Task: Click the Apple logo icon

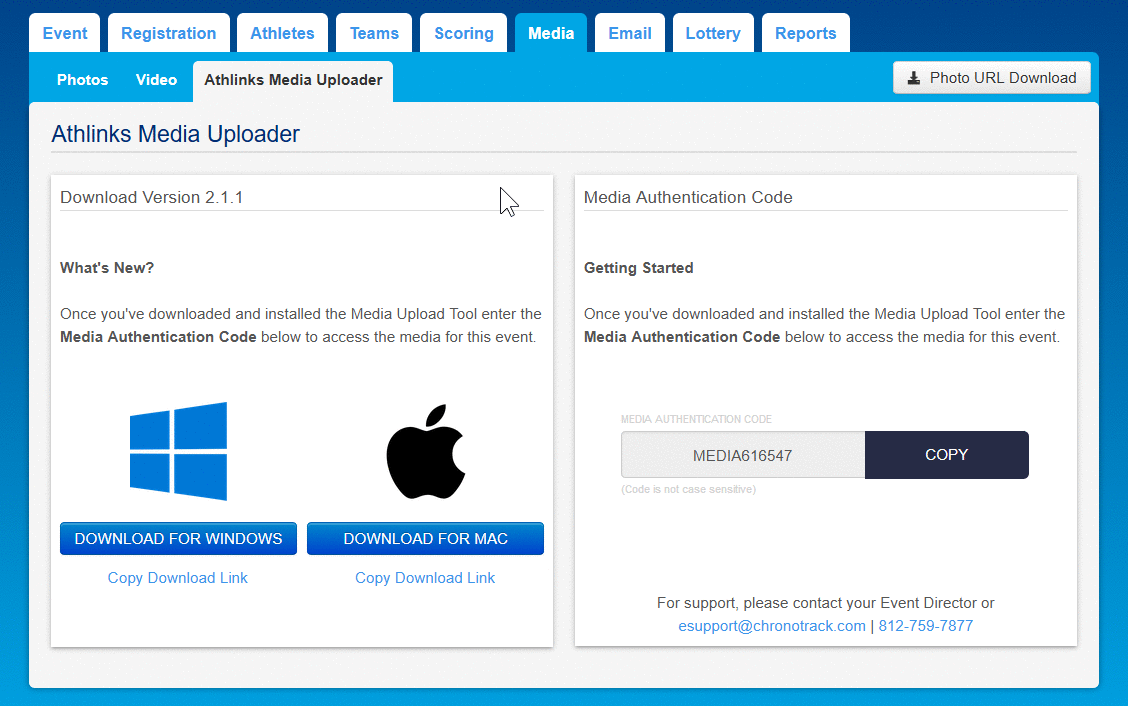Action: [426, 451]
